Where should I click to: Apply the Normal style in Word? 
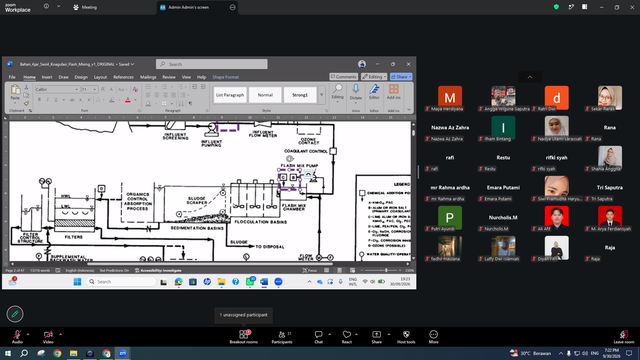click(265, 95)
